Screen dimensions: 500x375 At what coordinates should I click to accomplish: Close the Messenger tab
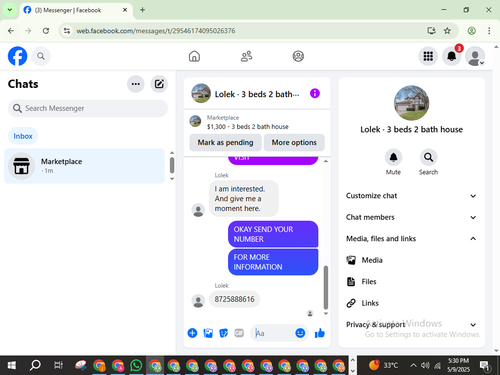click(125, 10)
